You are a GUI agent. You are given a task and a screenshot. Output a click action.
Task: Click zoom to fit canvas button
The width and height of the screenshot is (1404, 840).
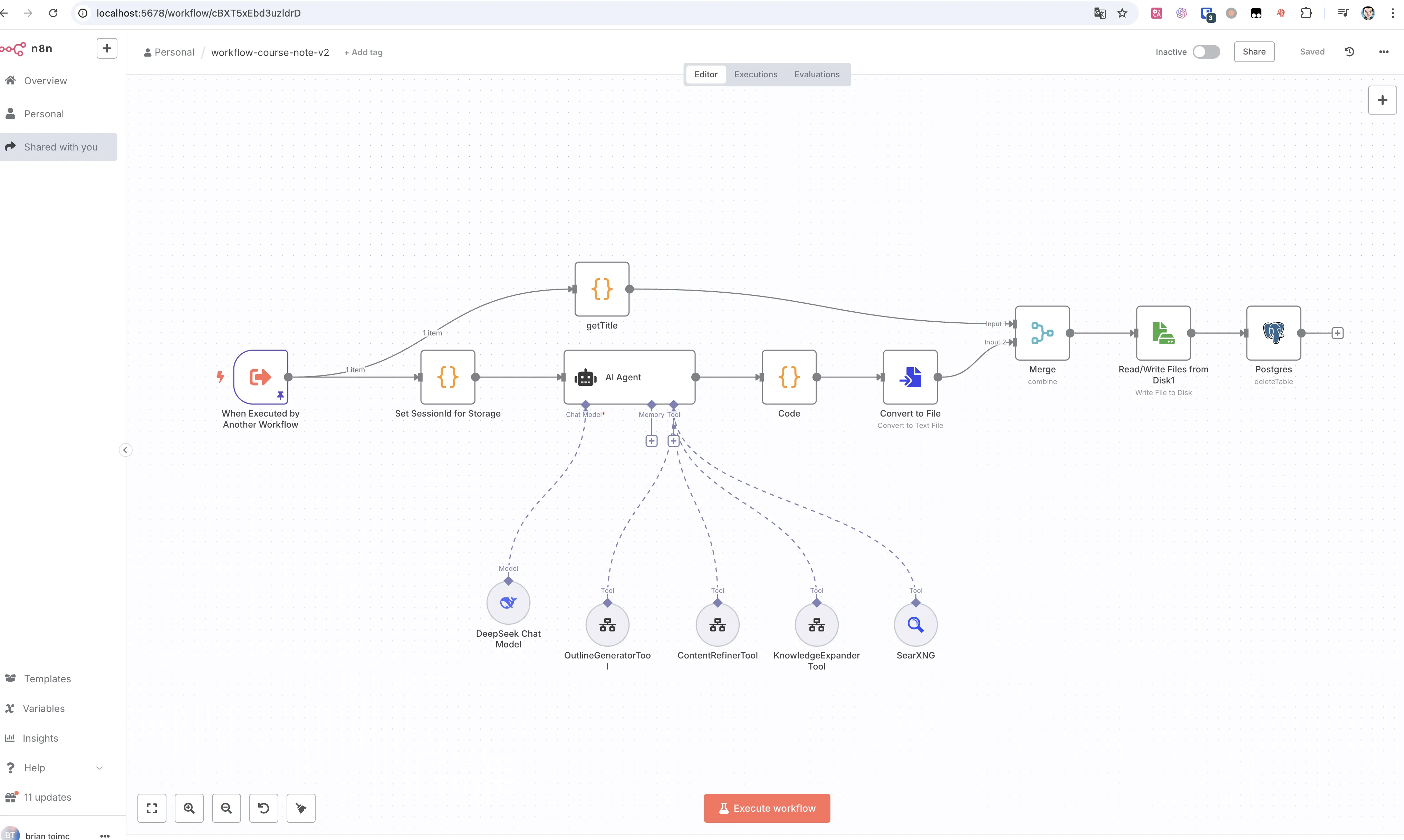152,808
